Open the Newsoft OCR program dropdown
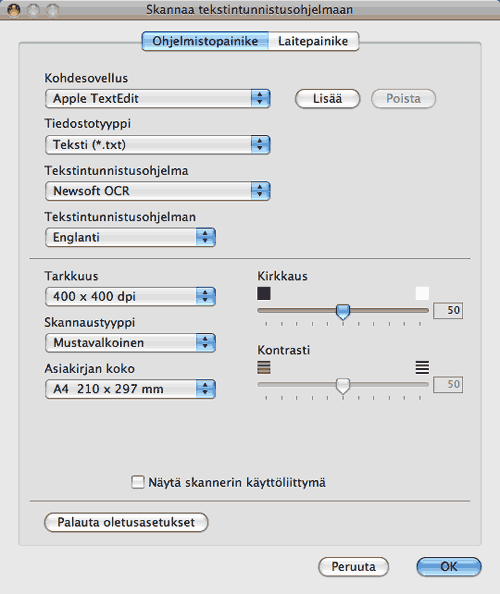 pos(157,191)
